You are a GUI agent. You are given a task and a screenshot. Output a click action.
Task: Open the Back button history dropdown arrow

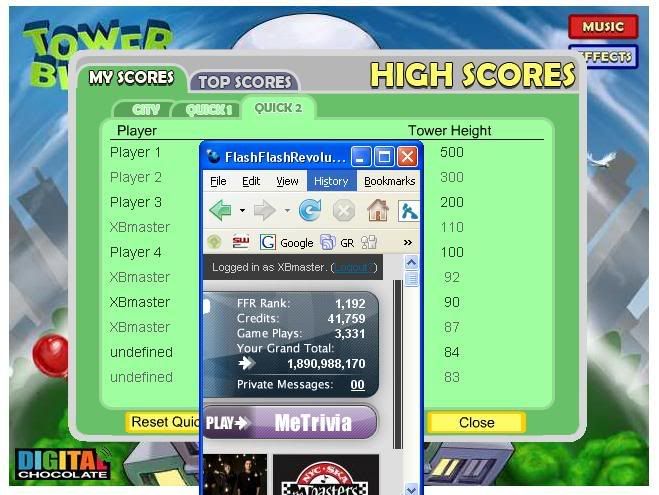tap(241, 211)
